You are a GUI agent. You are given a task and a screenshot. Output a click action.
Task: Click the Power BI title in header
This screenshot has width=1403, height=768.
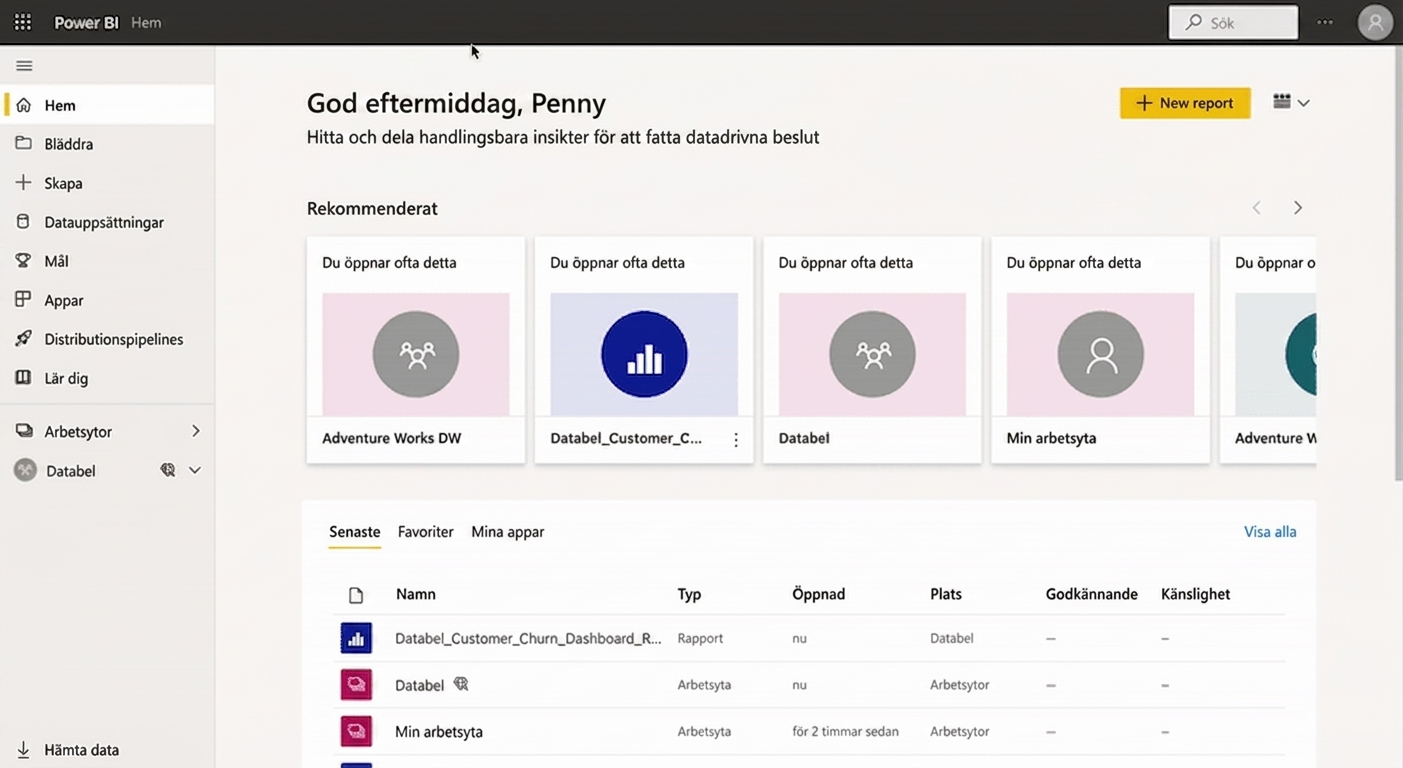(85, 22)
